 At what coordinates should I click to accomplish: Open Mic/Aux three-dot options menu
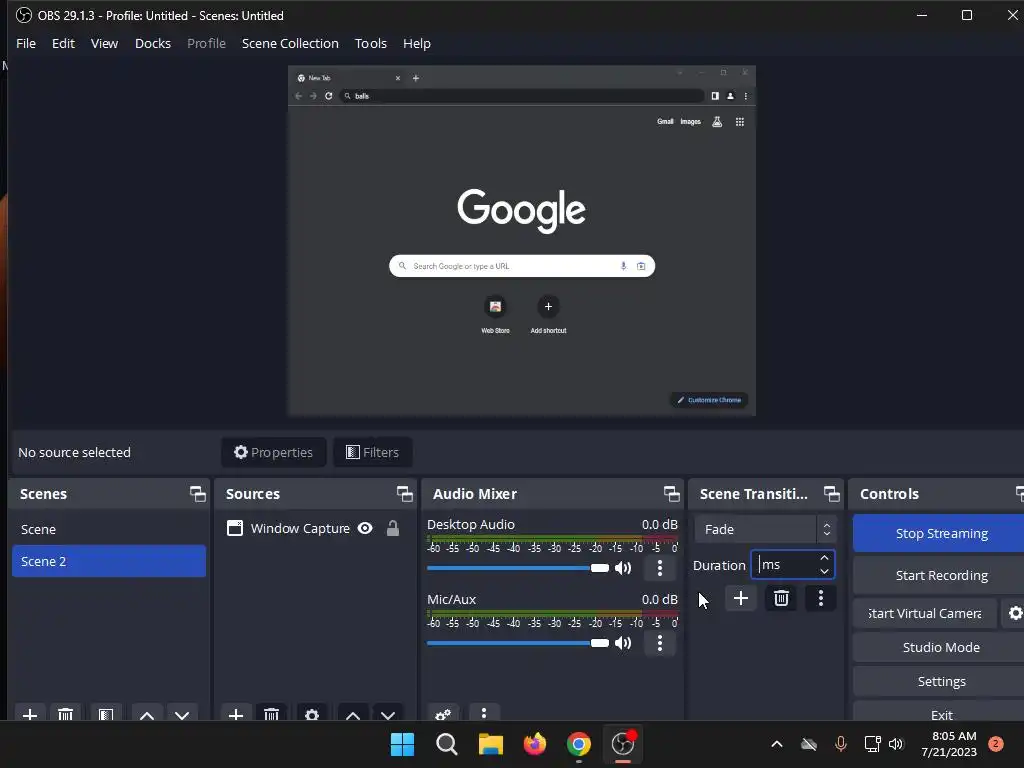pos(660,643)
